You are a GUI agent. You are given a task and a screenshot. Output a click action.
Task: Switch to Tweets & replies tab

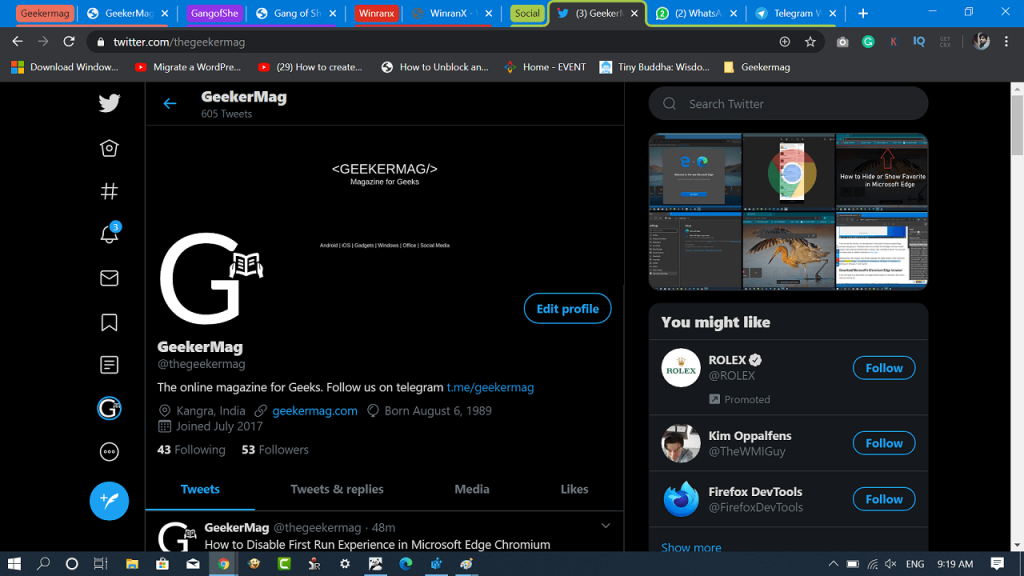pyautogui.click(x=337, y=489)
